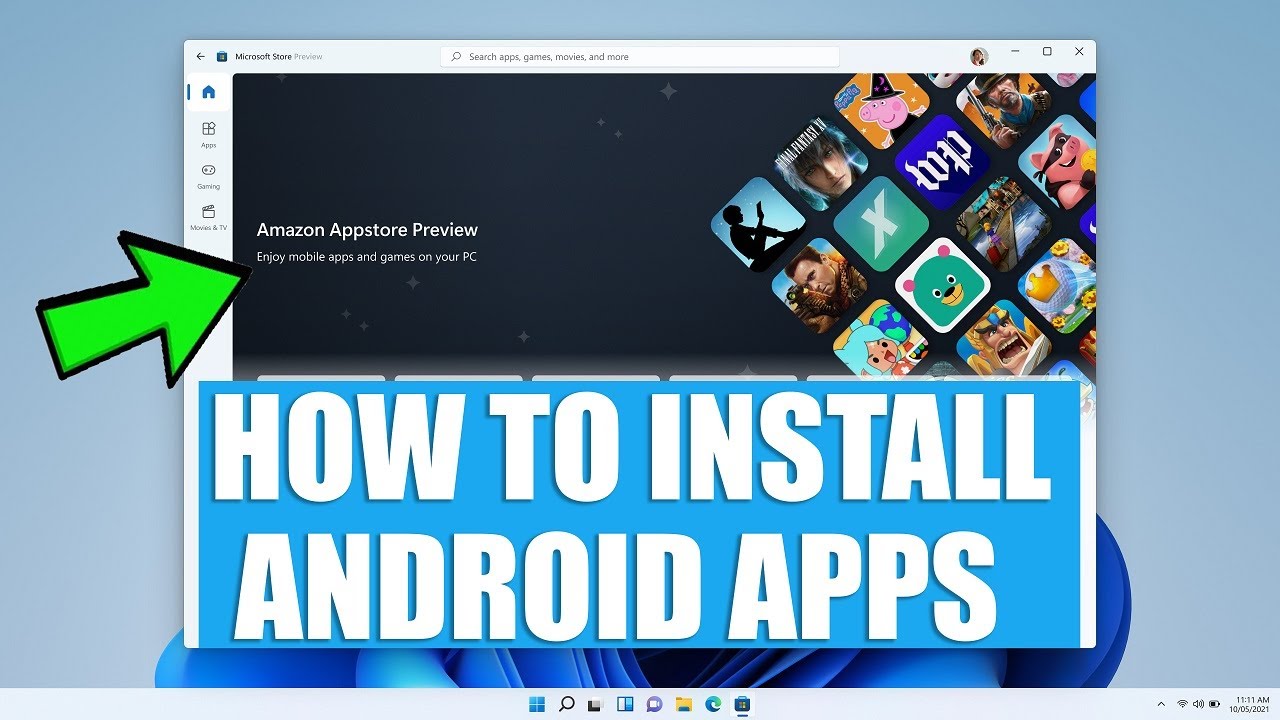Select the Washington Post 'wp' app tile
This screenshot has width=1280, height=720.
(942, 160)
